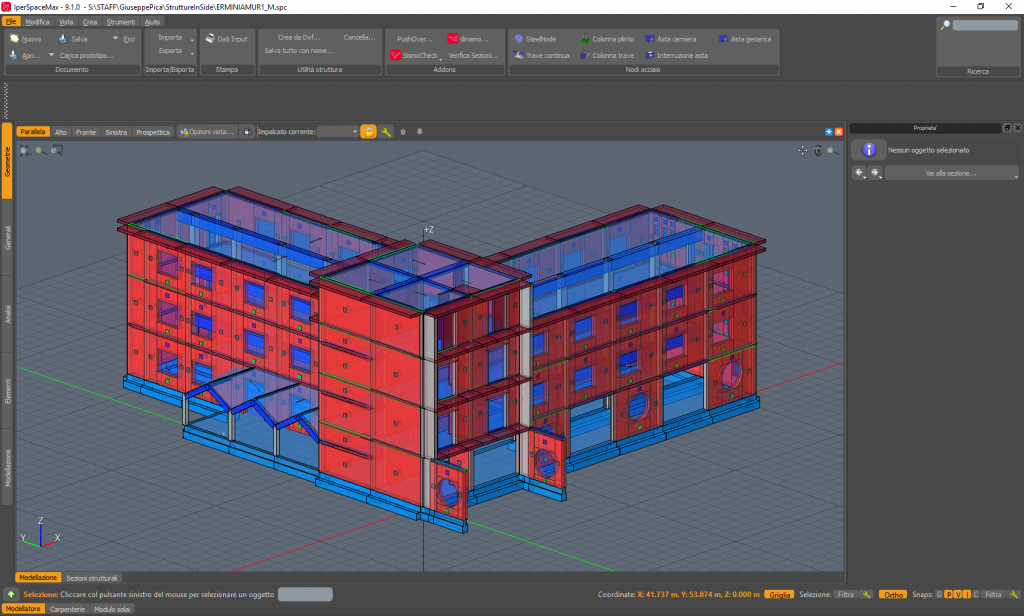This screenshot has width=1024, height=616.
Task: Switch to the Prospettica view tab
Action: tap(153, 131)
